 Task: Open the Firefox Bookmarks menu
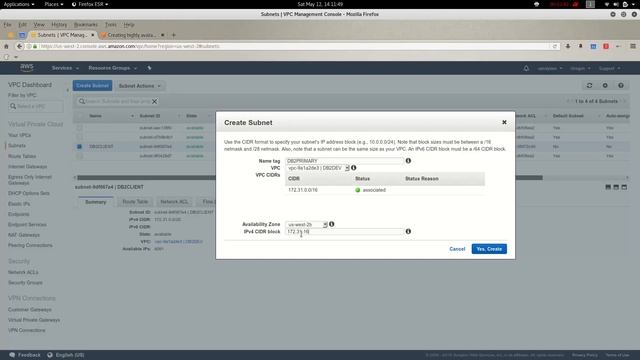click(x=86, y=24)
